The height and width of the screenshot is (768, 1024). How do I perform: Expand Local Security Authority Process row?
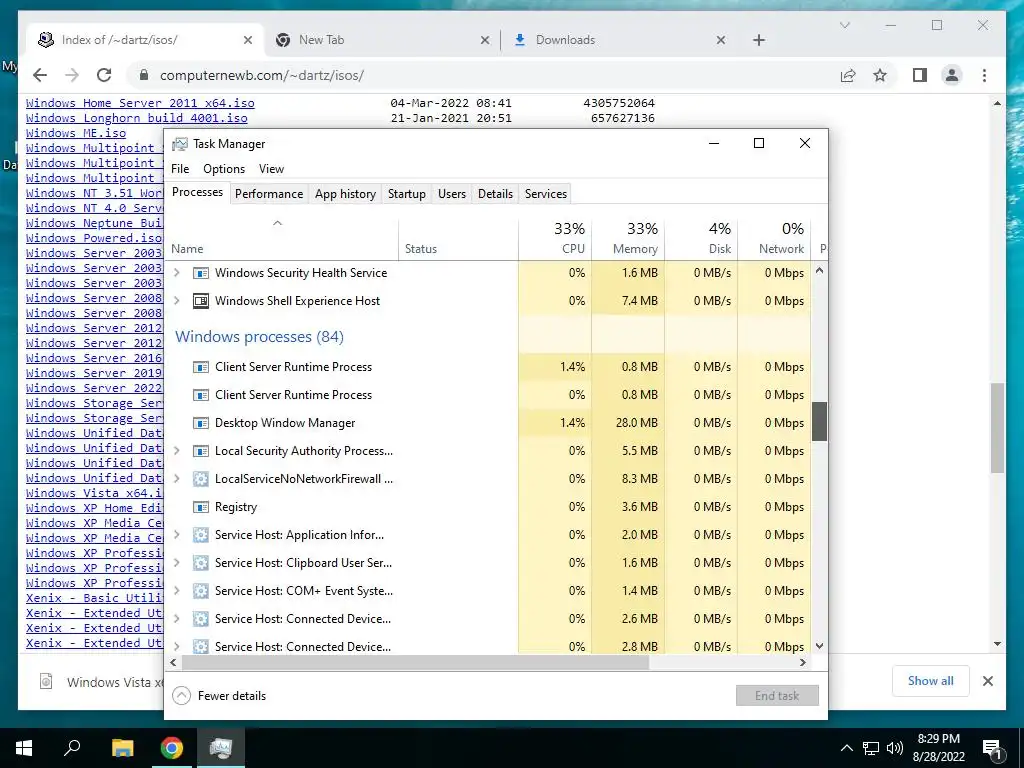coord(176,451)
